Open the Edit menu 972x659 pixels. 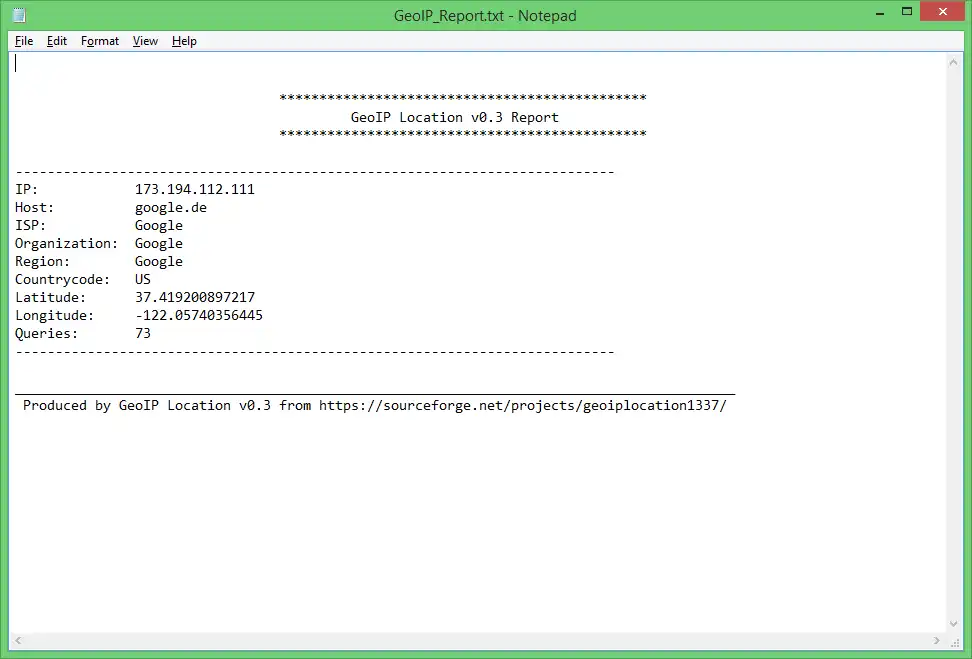pos(56,41)
